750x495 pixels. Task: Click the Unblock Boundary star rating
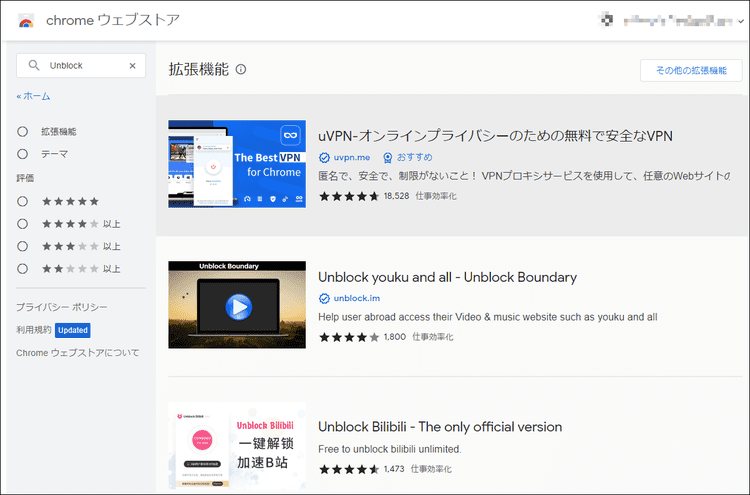(349, 337)
